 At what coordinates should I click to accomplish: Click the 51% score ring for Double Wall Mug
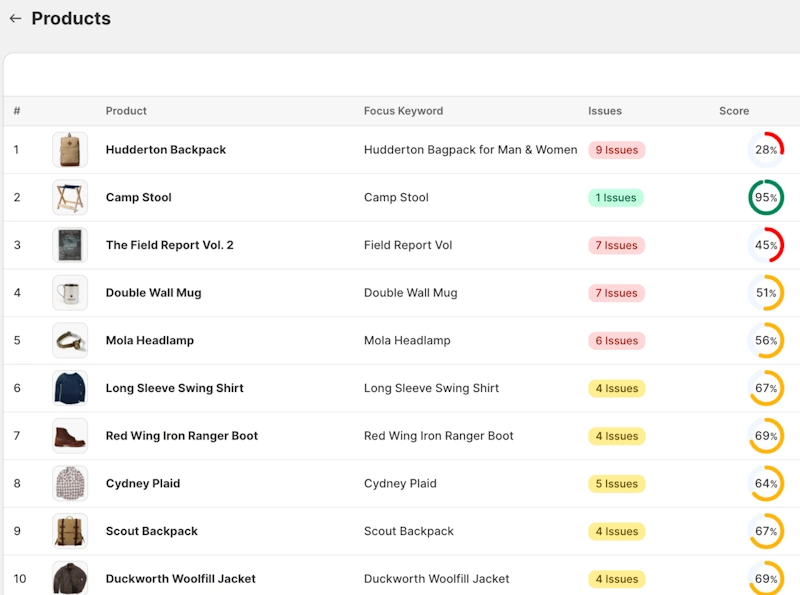(x=766, y=293)
